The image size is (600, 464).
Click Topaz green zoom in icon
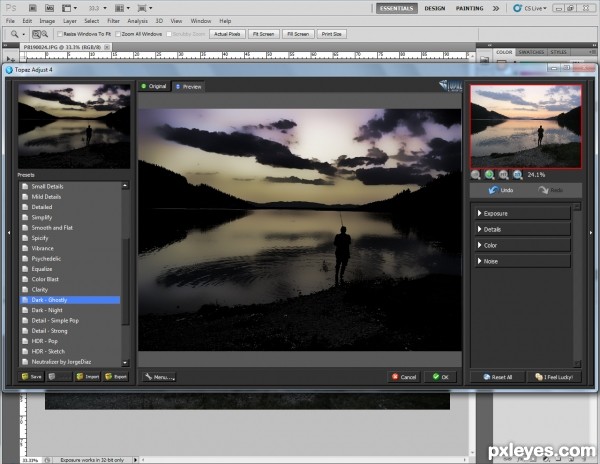[x=489, y=175]
